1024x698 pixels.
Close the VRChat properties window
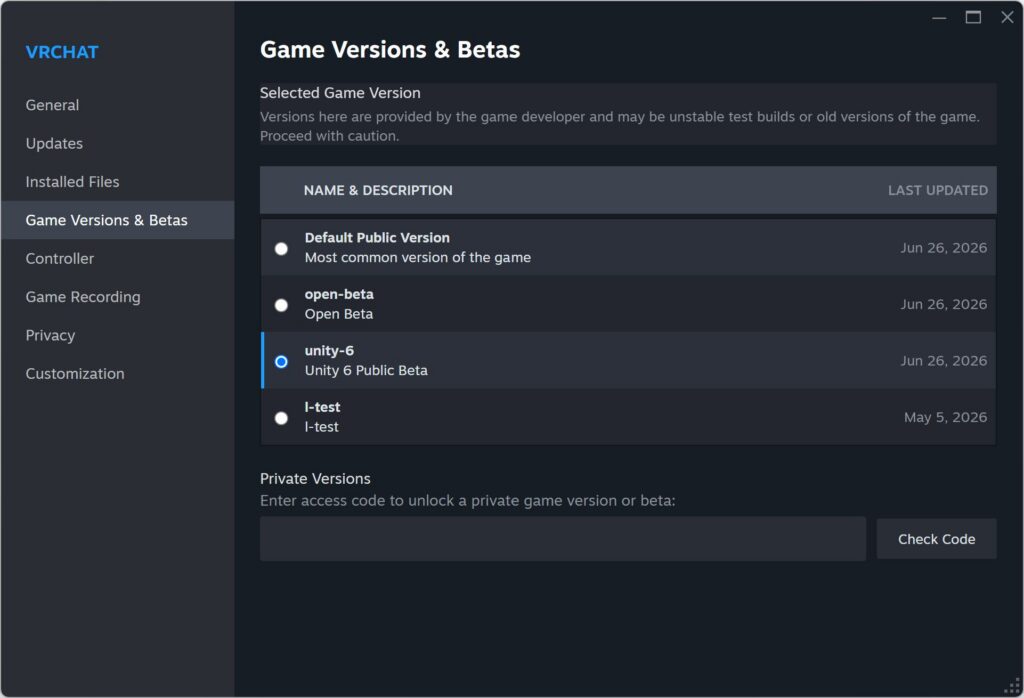pyautogui.click(x=1007, y=18)
